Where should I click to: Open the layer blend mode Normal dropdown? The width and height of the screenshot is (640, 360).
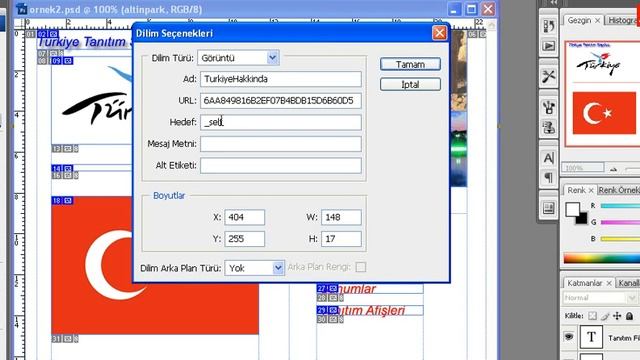pyautogui.click(x=600, y=298)
